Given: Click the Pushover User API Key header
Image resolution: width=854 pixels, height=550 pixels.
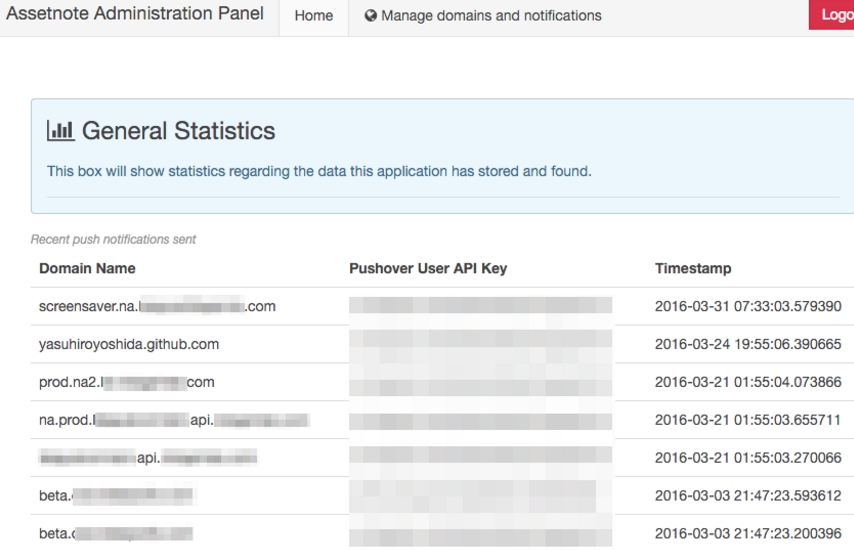Looking at the screenshot, I should [x=428, y=268].
